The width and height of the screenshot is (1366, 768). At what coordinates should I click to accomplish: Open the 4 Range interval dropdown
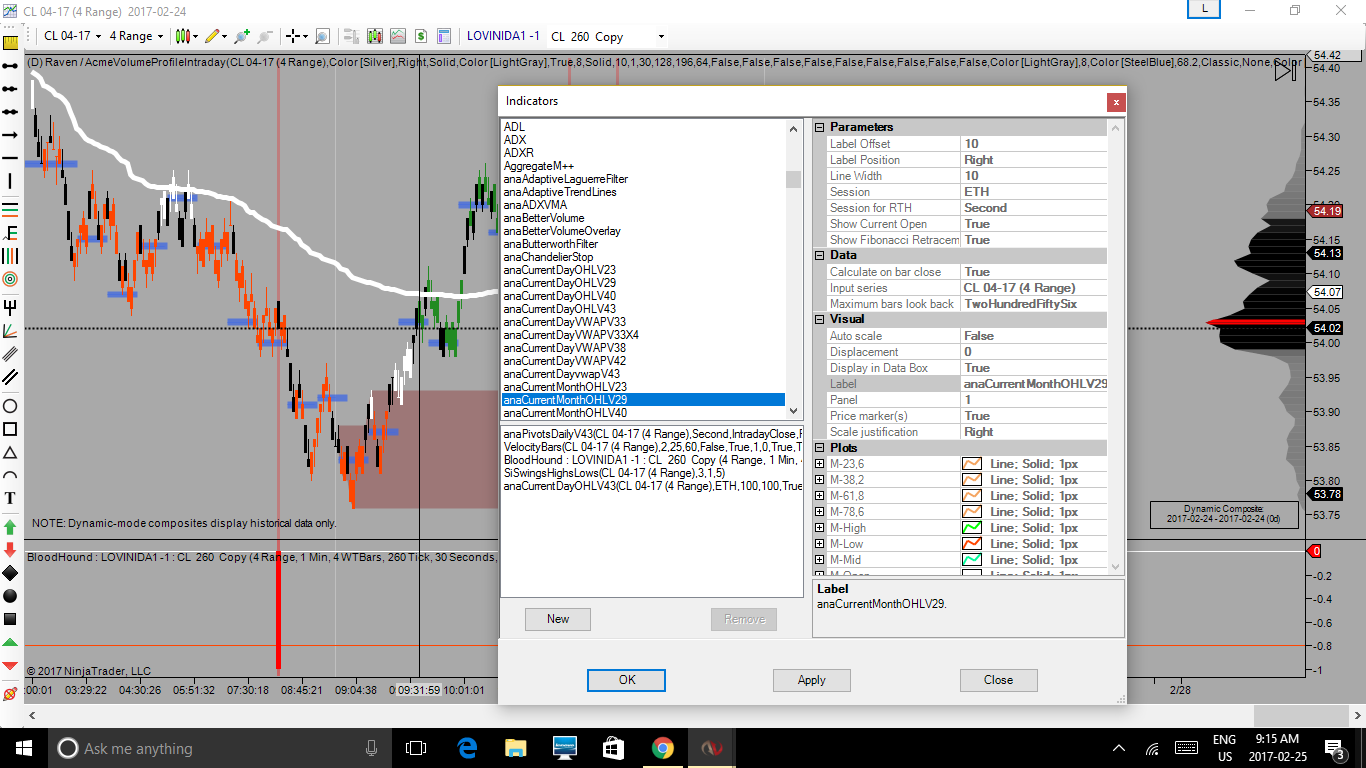pyautogui.click(x=136, y=36)
